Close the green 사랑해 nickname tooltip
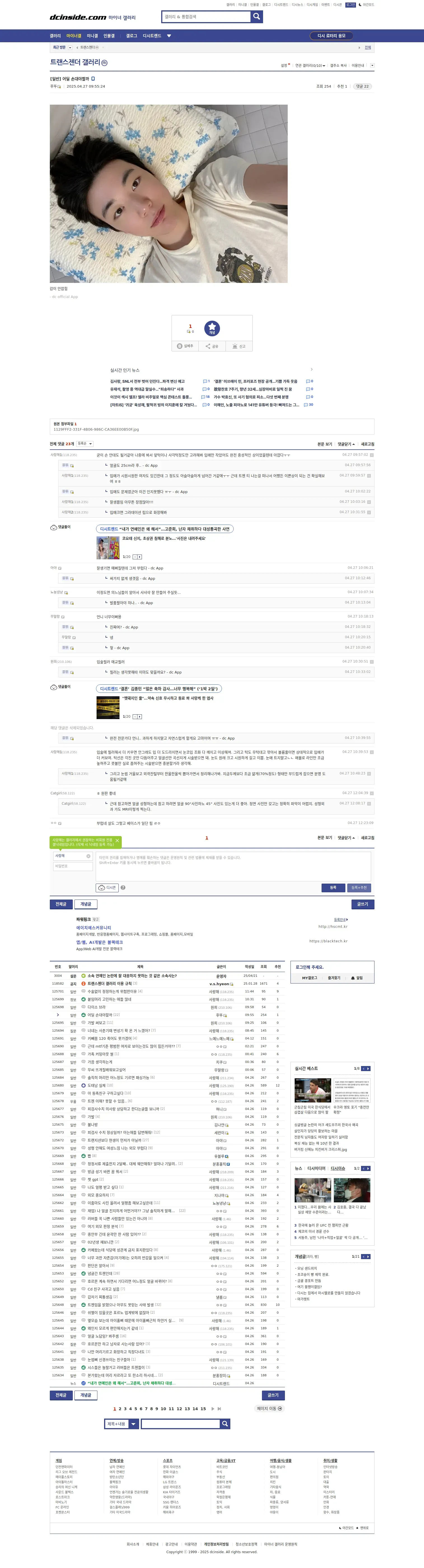The width and height of the screenshot is (424, 1568). [x=117, y=841]
